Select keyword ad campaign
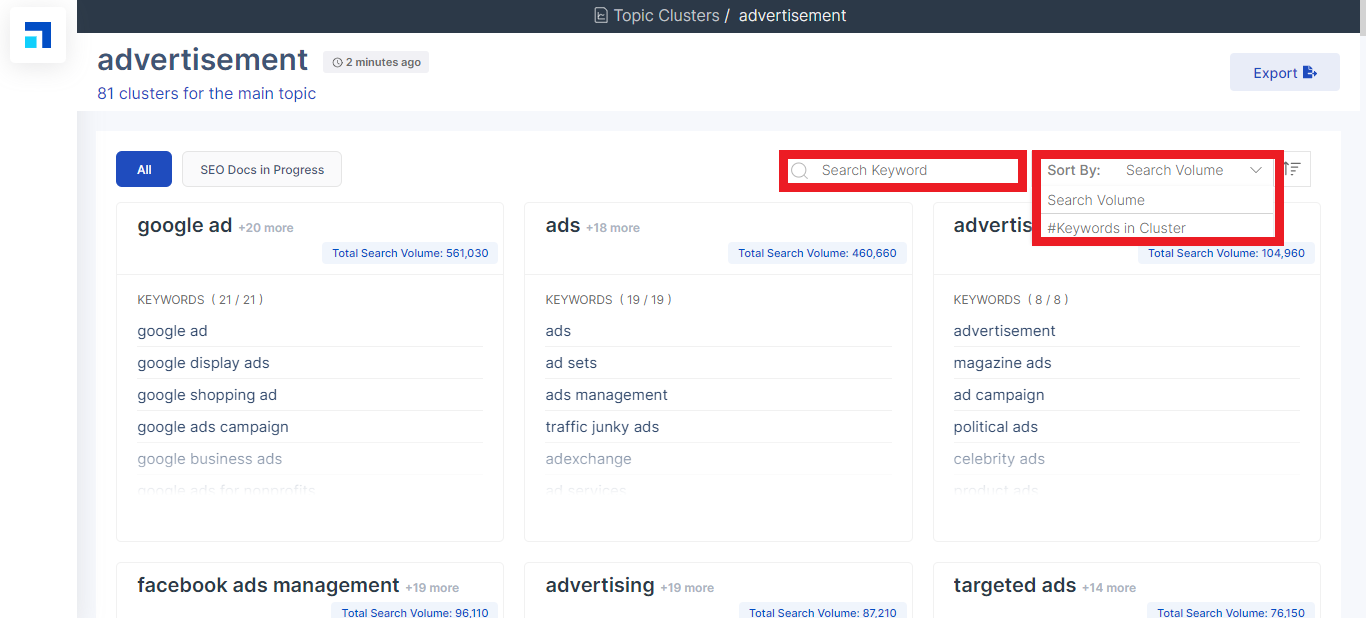Viewport: 1366px width, 618px height. coord(999,395)
